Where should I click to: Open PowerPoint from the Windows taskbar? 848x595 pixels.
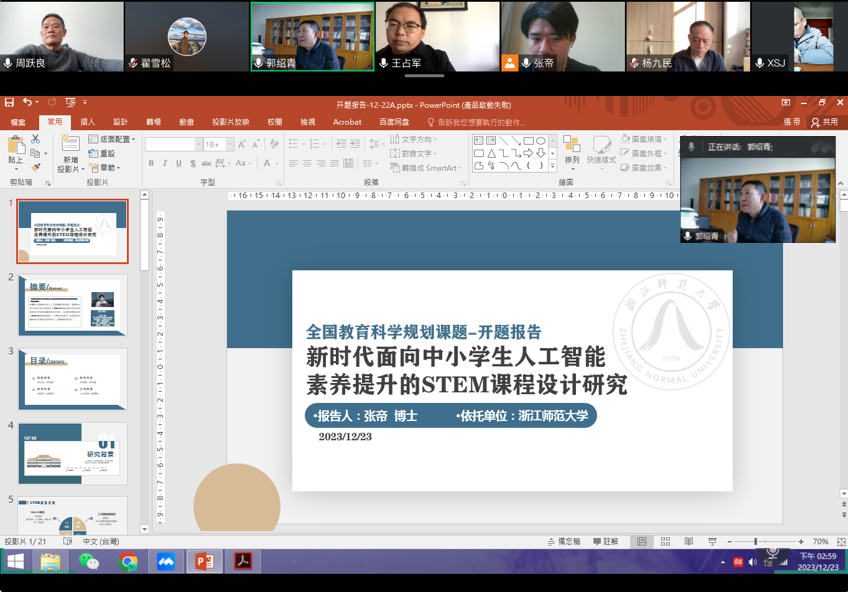pyautogui.click(x=204, y=562)
